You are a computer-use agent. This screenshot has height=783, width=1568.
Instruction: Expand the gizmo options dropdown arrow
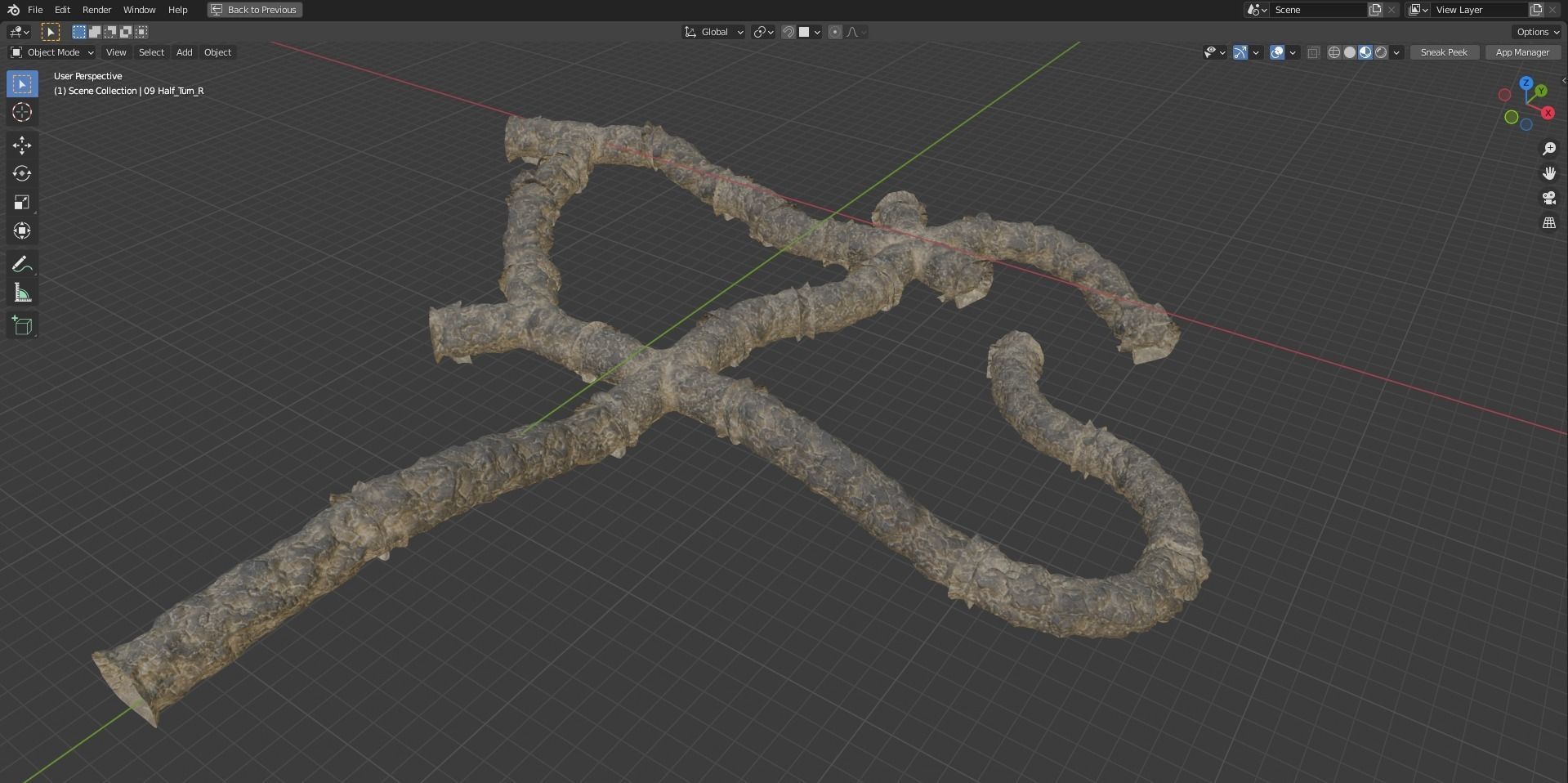[1256, 52]
